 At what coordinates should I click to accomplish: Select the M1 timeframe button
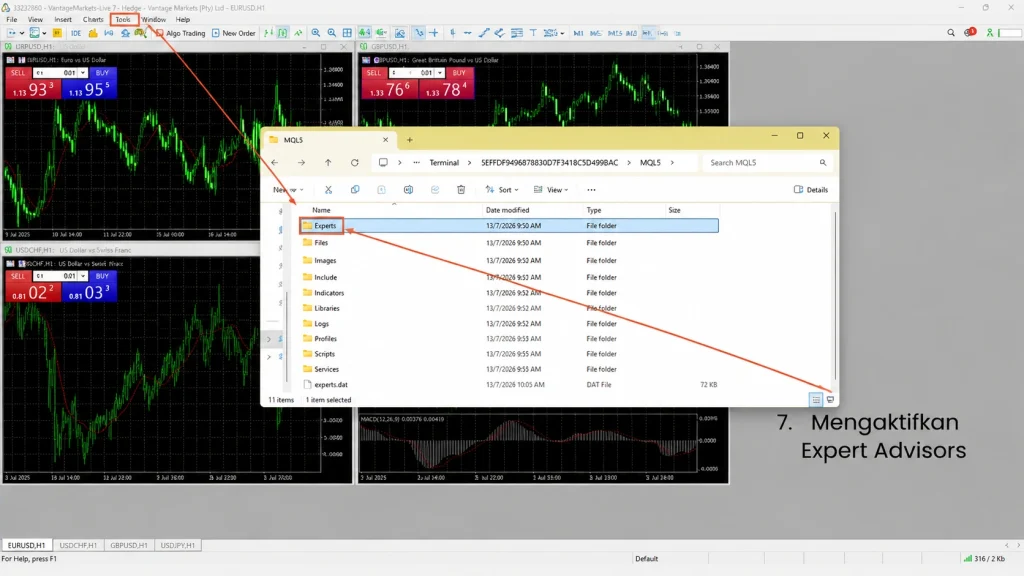coord(578,33)
